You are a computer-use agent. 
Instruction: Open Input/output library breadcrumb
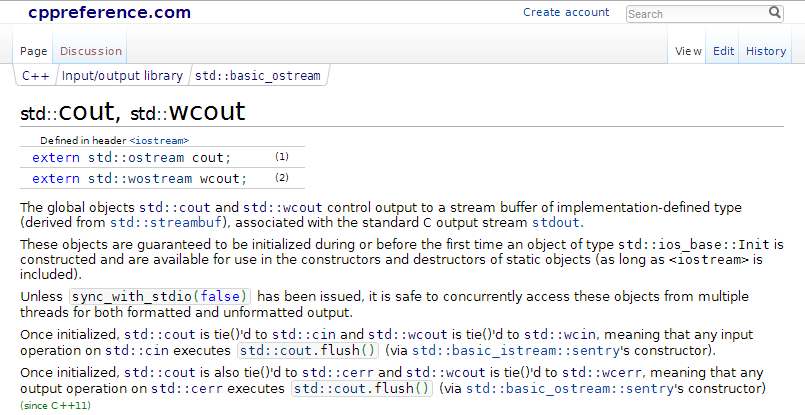pyautogui.click(x=122, y=76)
